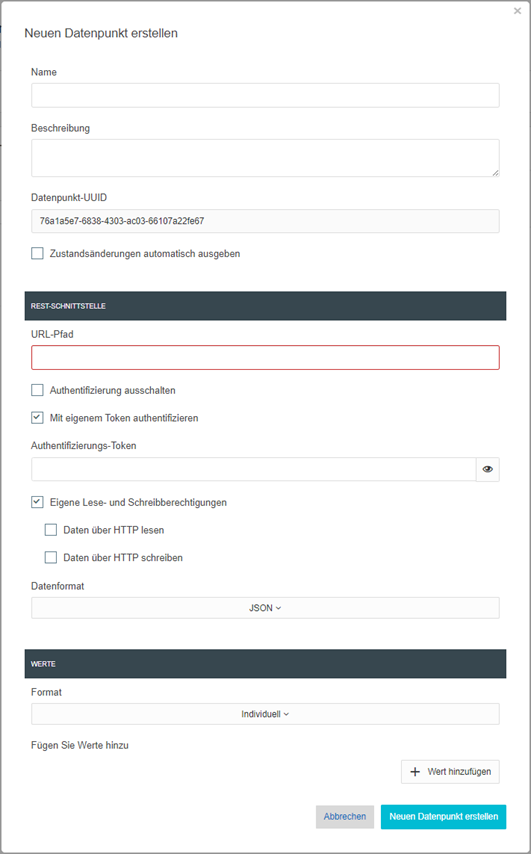
Task: Open the Format Individuell dropdown
Action: (x=265, y=714)
